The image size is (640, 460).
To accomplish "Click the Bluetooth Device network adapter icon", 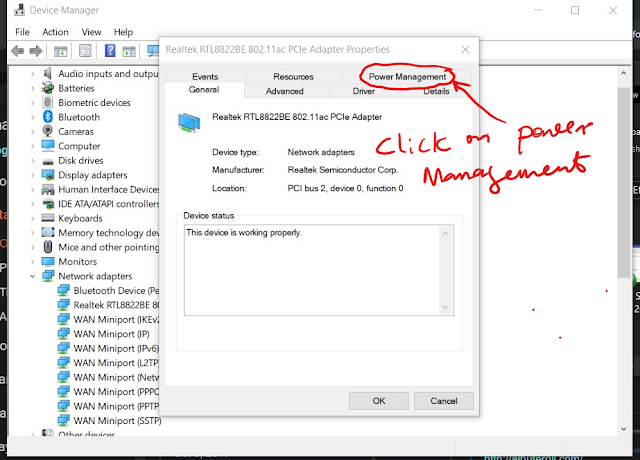I will click(x=63, y=290).
